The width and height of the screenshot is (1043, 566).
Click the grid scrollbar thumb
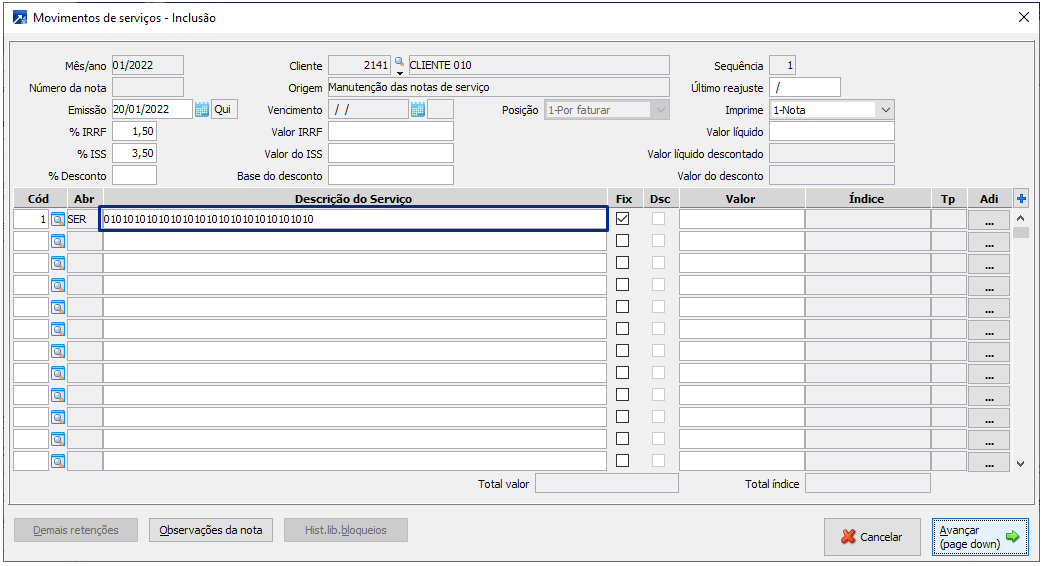tap(1021, 233)
